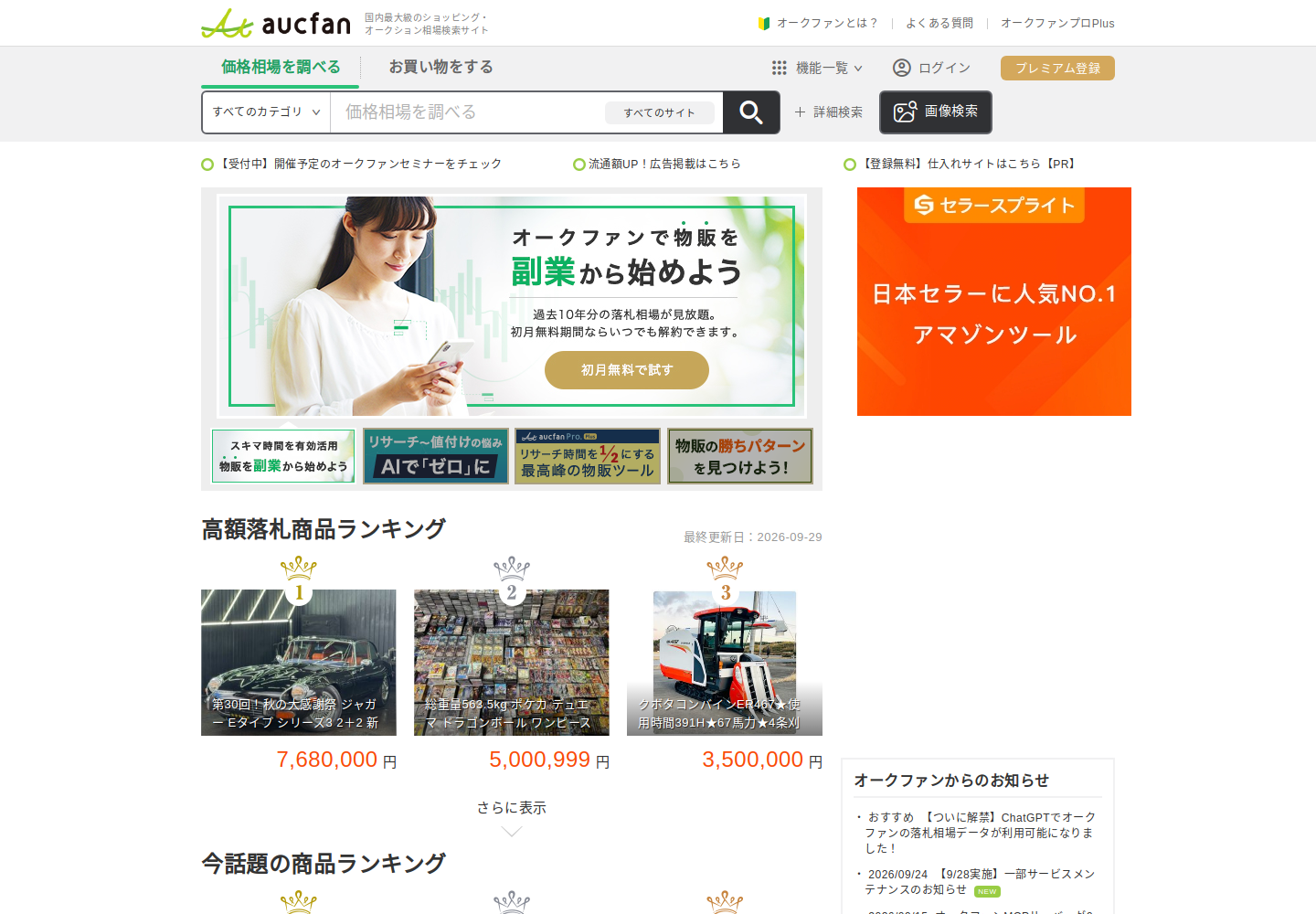Open rank 1 Jaguar E-Type item
The width and height of the screenshot is (1316, 914).
pyautogui.click(x=299, y=663)
